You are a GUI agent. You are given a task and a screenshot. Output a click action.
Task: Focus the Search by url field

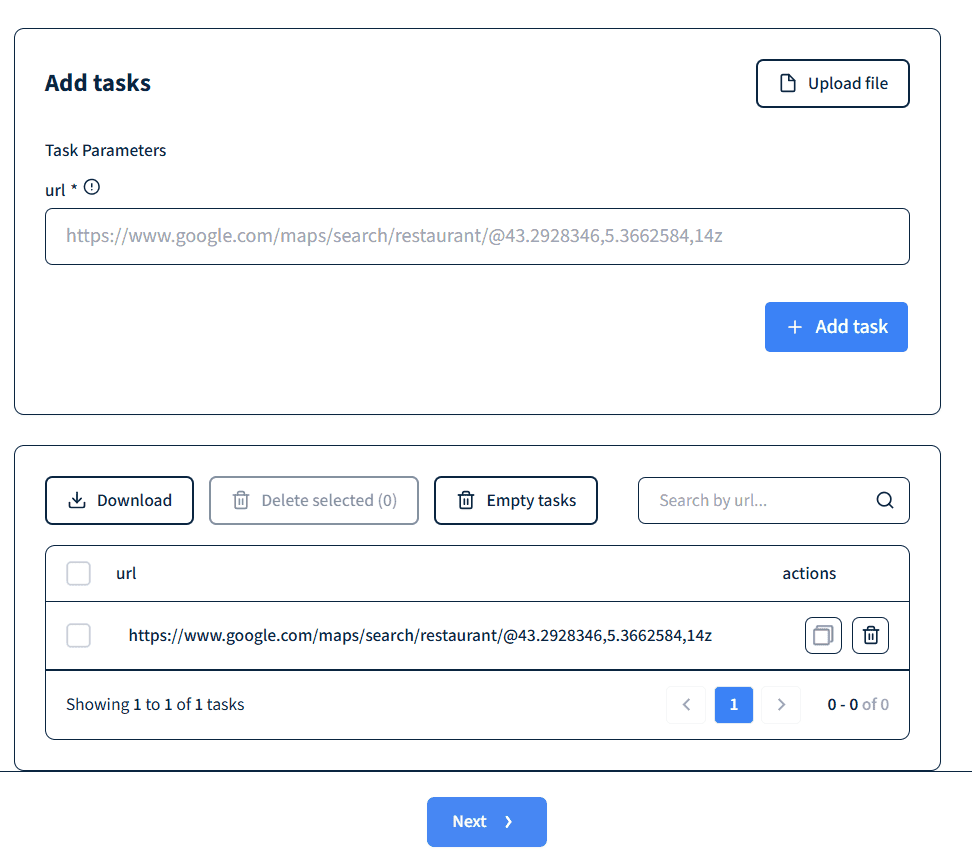click(x=760, y=500)
